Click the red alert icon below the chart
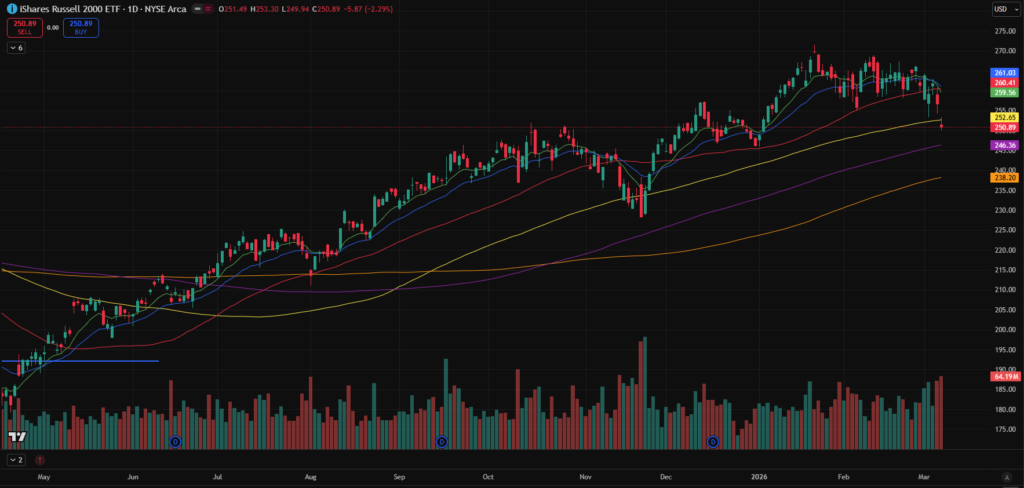The width and height of the screenshot is (1024, 488). tap(40, 459)
